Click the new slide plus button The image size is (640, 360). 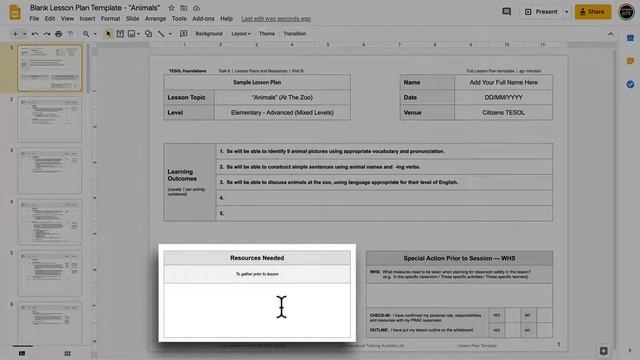(x=15, y=34)
